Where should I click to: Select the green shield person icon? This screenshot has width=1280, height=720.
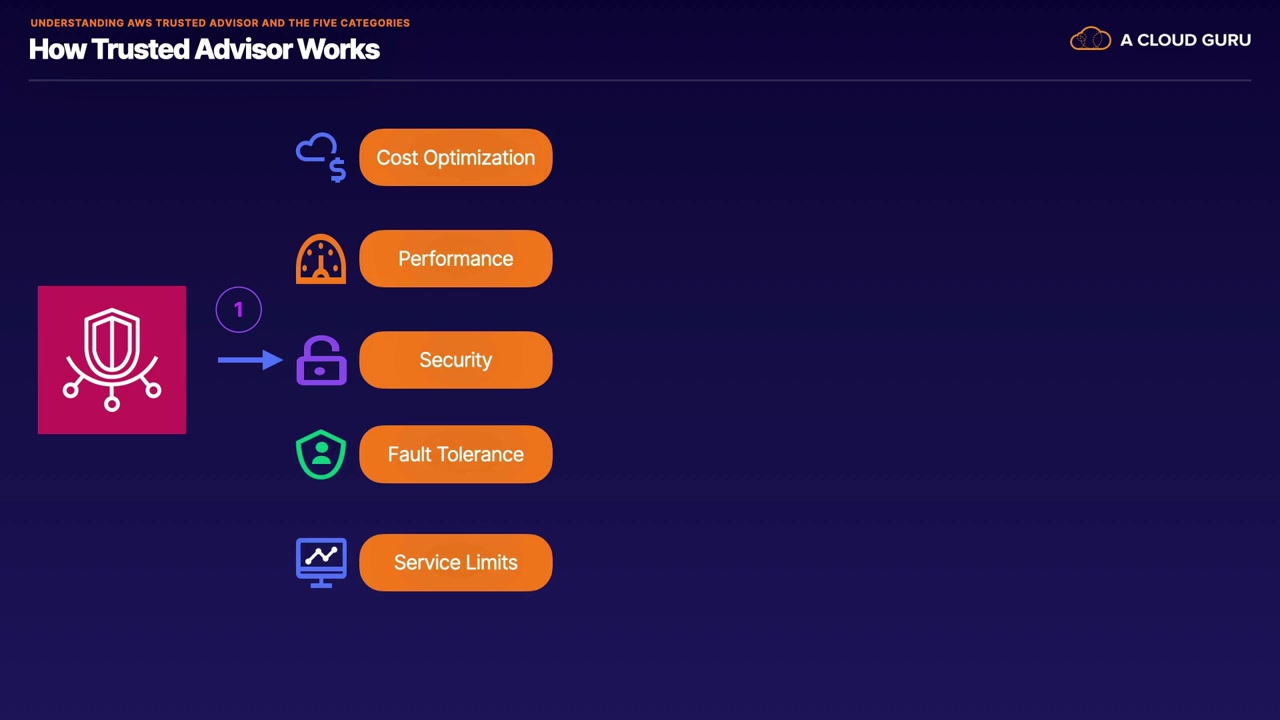coord(321,455)
